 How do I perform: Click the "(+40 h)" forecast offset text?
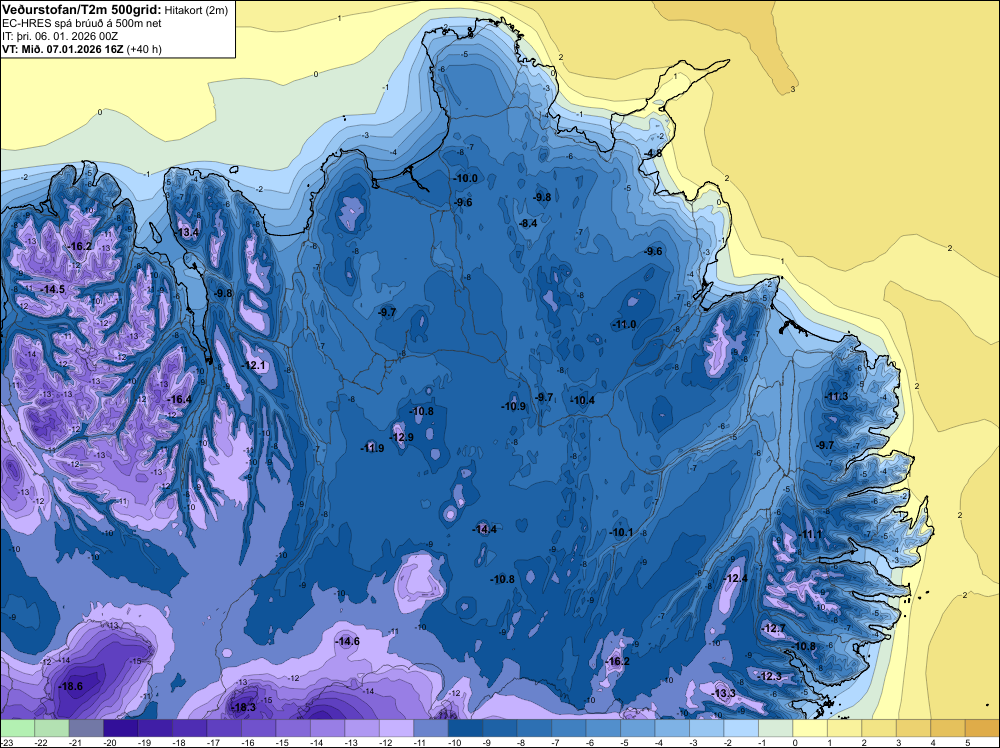point(144,49)
